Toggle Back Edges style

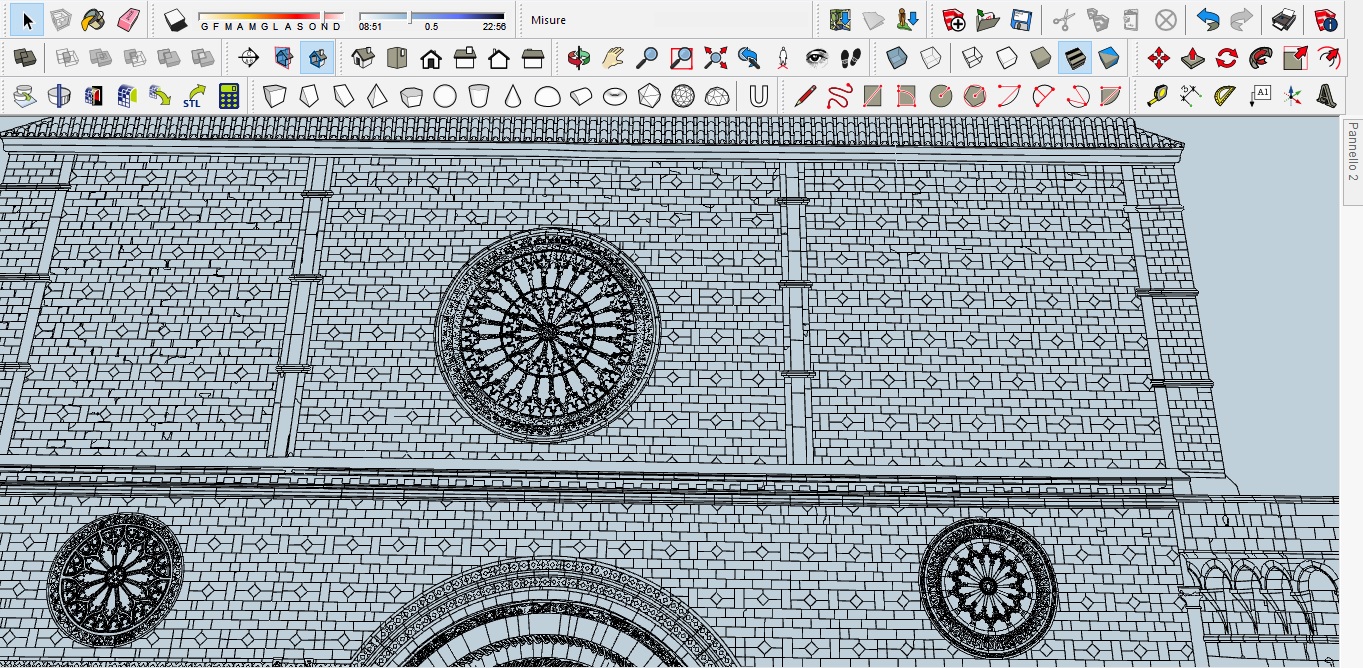click(x=931, y=58)
